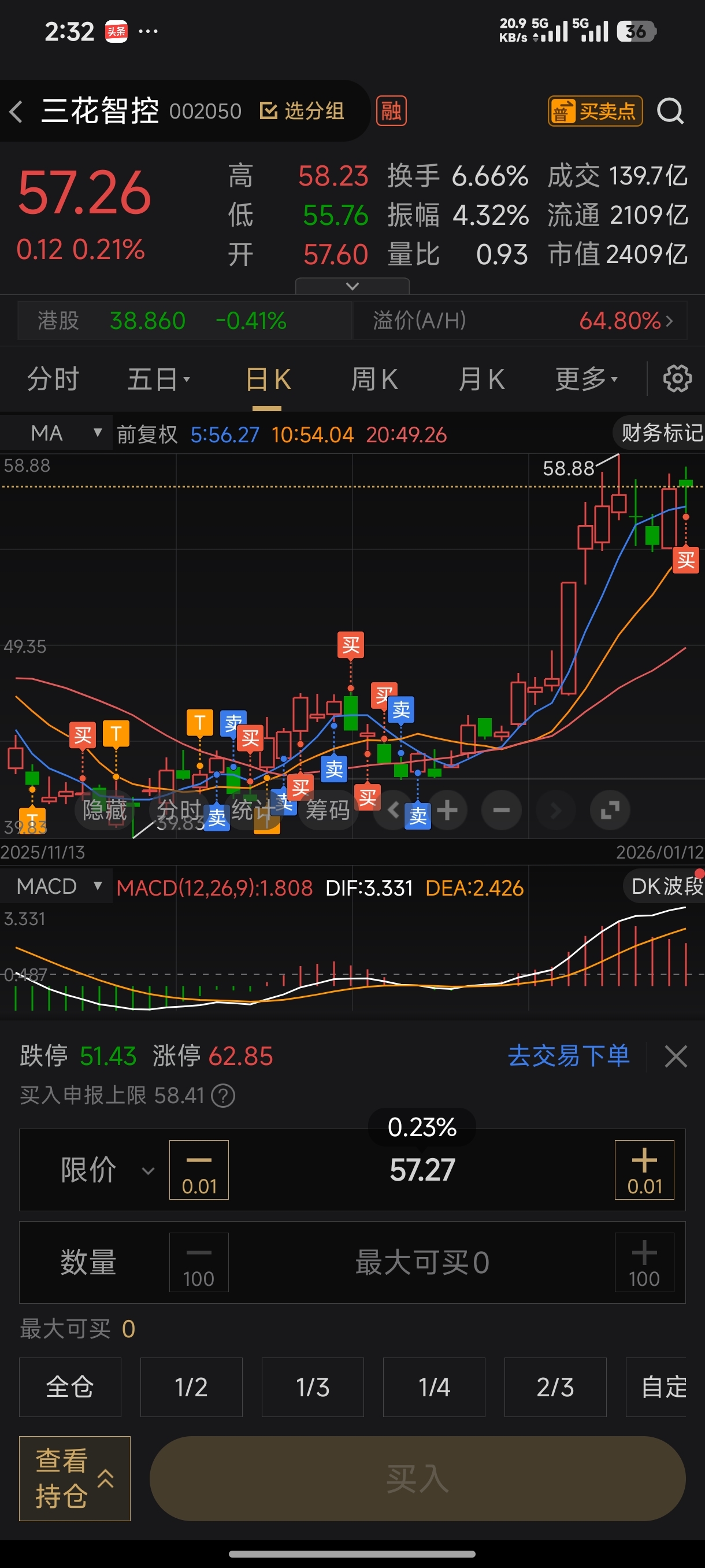This screenshot has width=705, height=1568.
Task: Toggle the 筹码 chip distribution
Action: [x=328, y=809]
